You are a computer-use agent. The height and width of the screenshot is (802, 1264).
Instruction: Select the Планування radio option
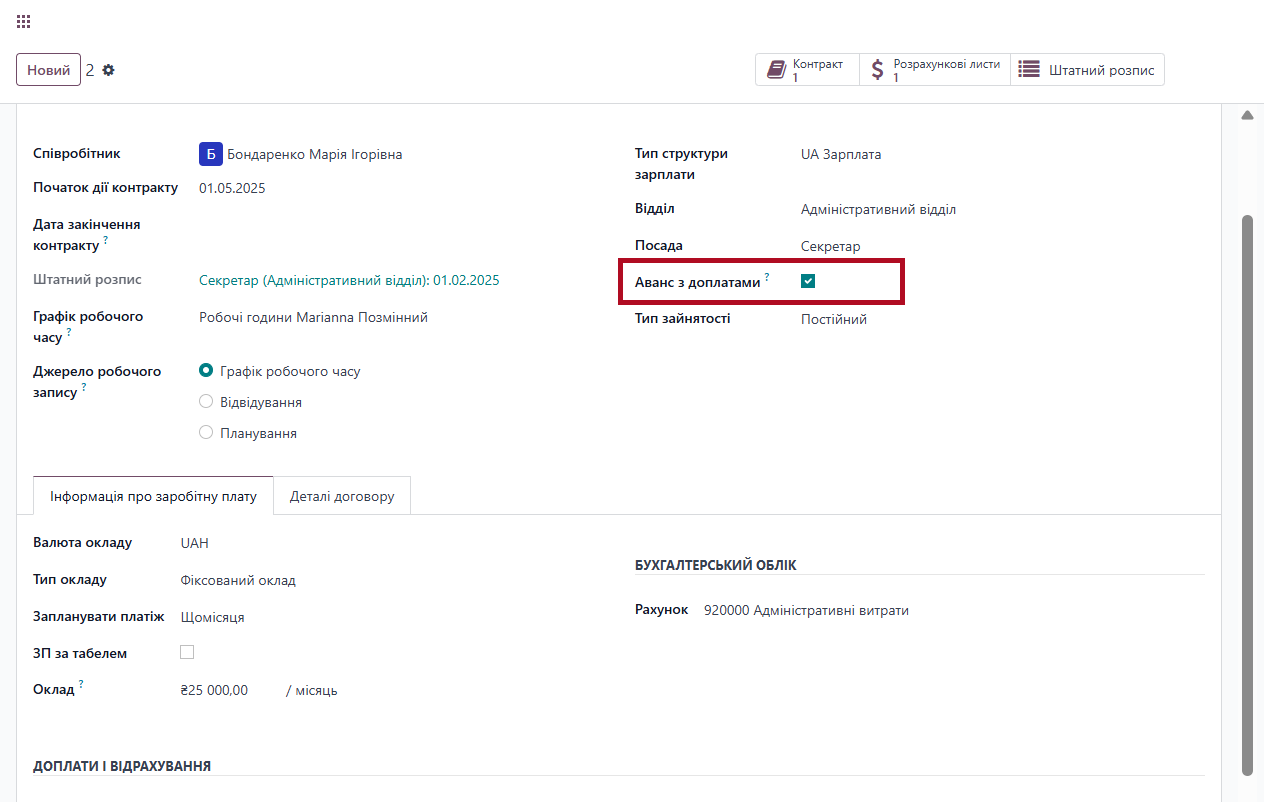206,433
